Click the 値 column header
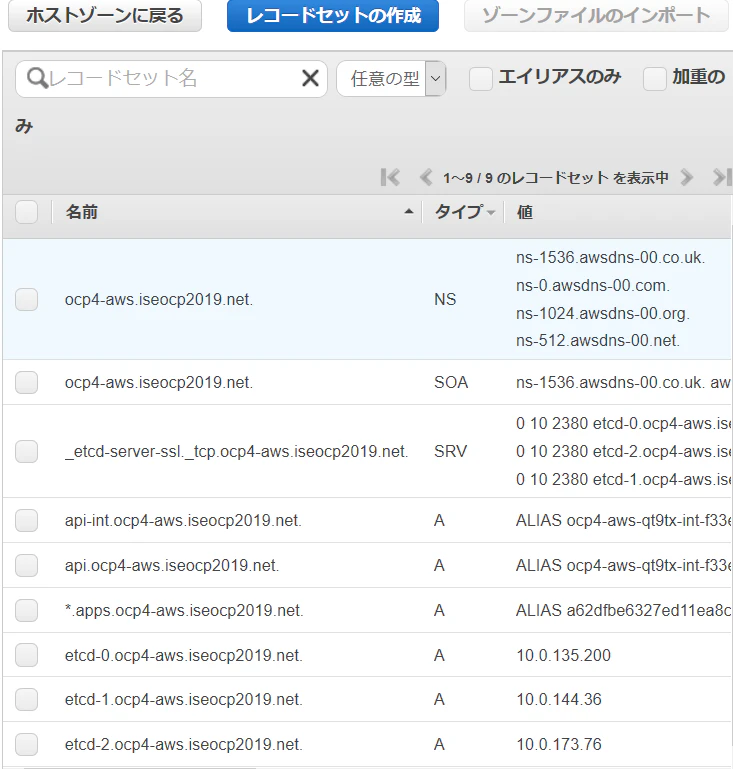 525,212
